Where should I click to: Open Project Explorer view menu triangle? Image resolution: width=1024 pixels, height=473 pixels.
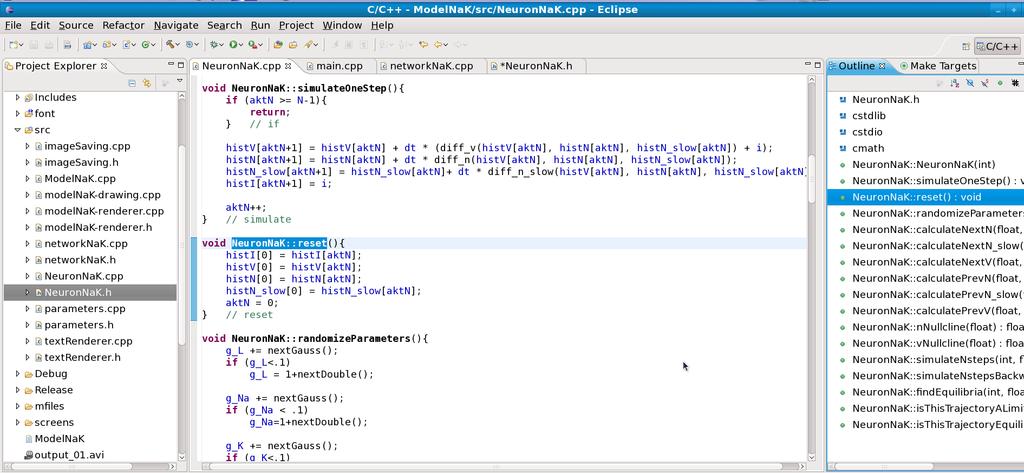pyautogui.click(x=180, y=82)
